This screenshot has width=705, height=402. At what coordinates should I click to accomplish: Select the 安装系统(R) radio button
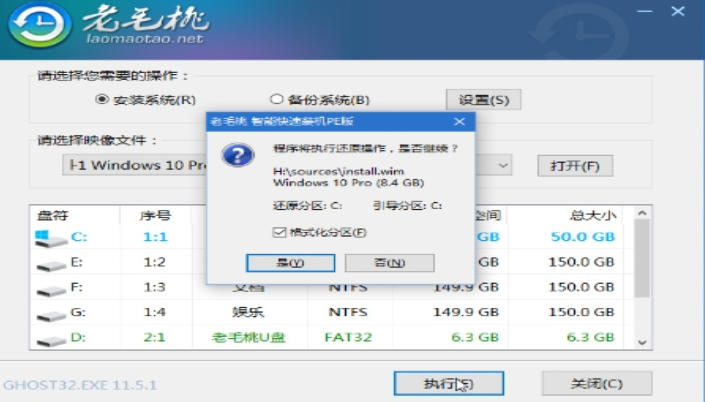click(102, 99)
